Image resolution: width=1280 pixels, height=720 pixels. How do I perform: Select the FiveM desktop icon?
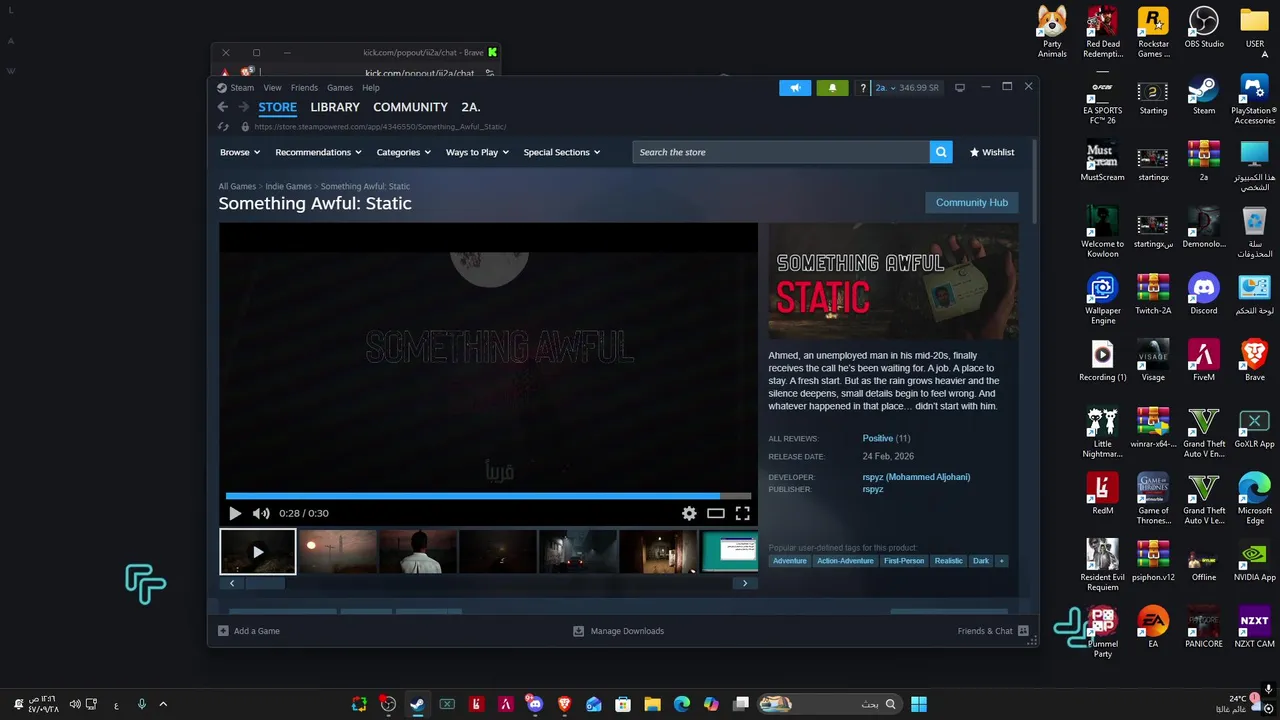pos(1204,361)
